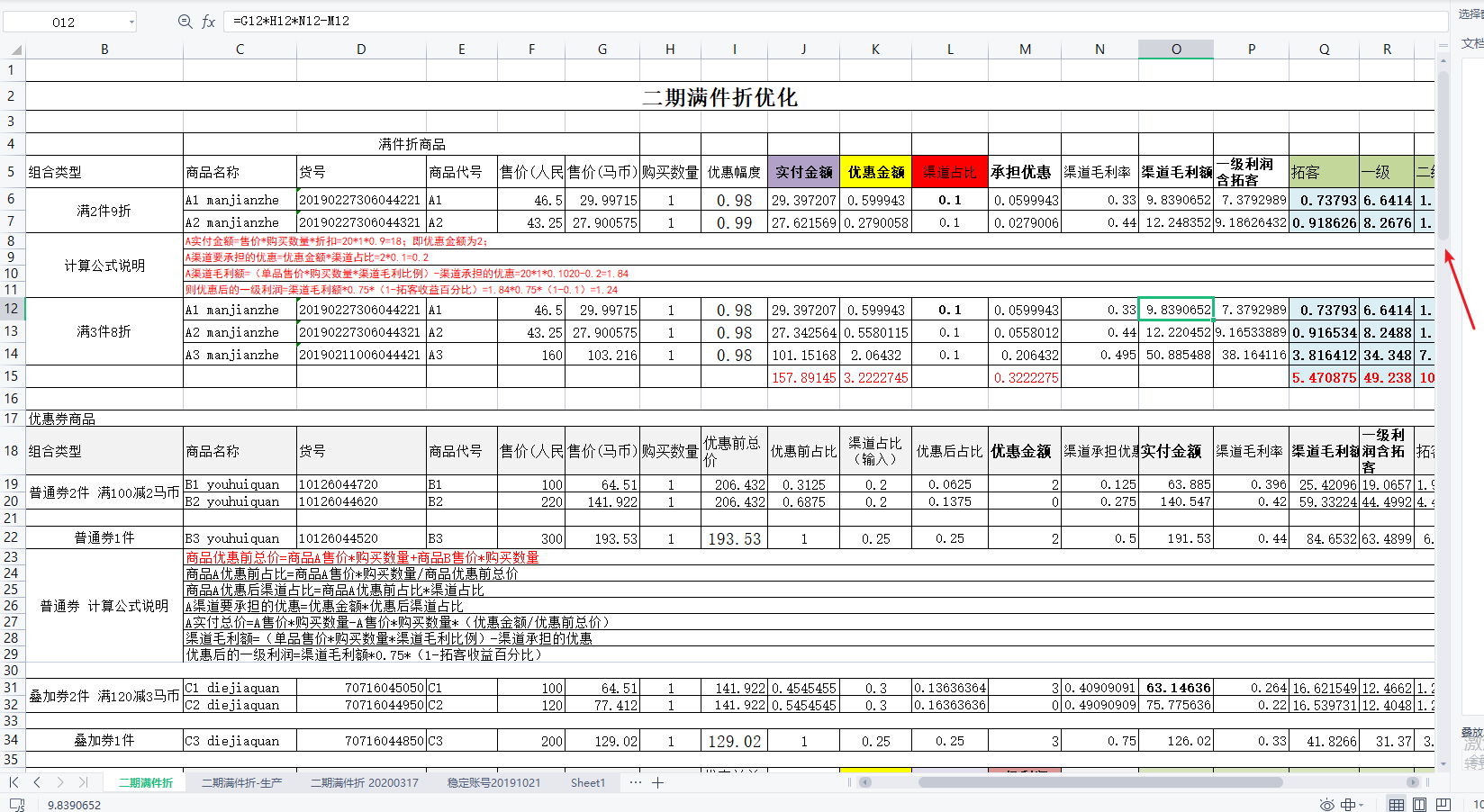
Task: Switch to normal view in the status bar
Action: (1397, 804)
